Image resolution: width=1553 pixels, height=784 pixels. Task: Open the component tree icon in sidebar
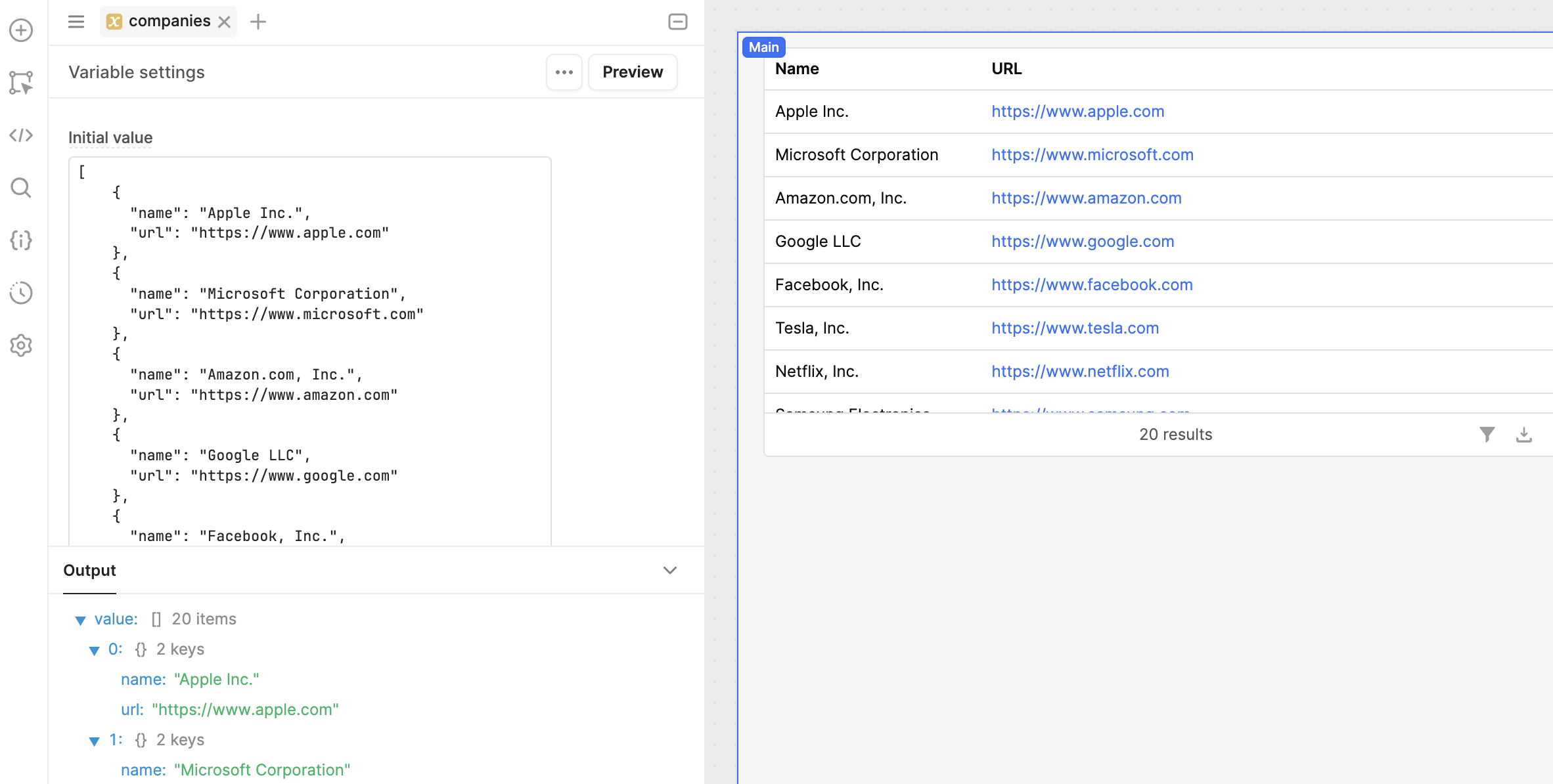(x=21, y=83)
